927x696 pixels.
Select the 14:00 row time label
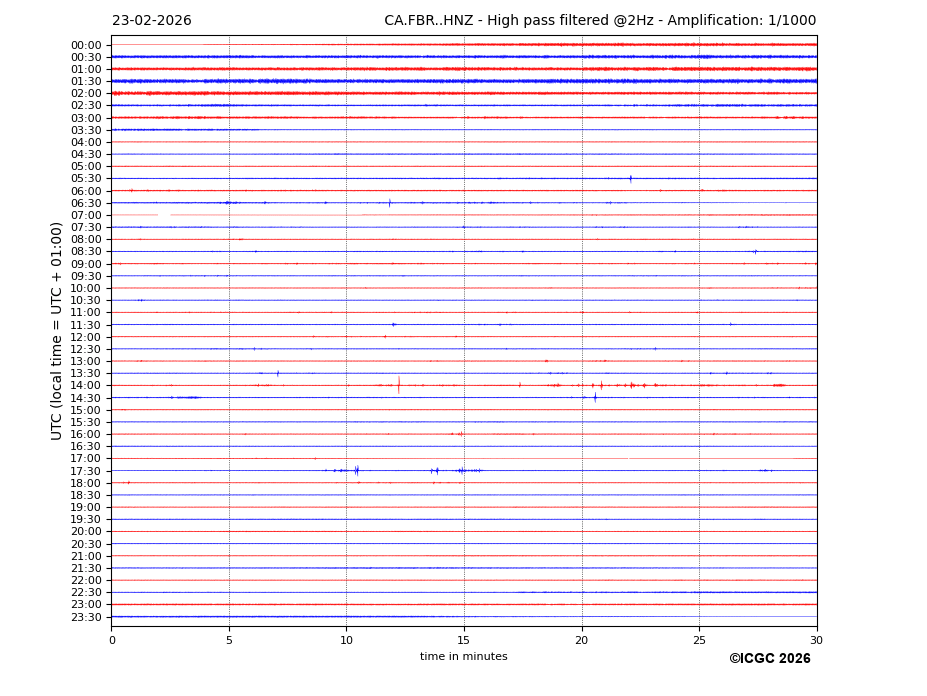point(85,386)
